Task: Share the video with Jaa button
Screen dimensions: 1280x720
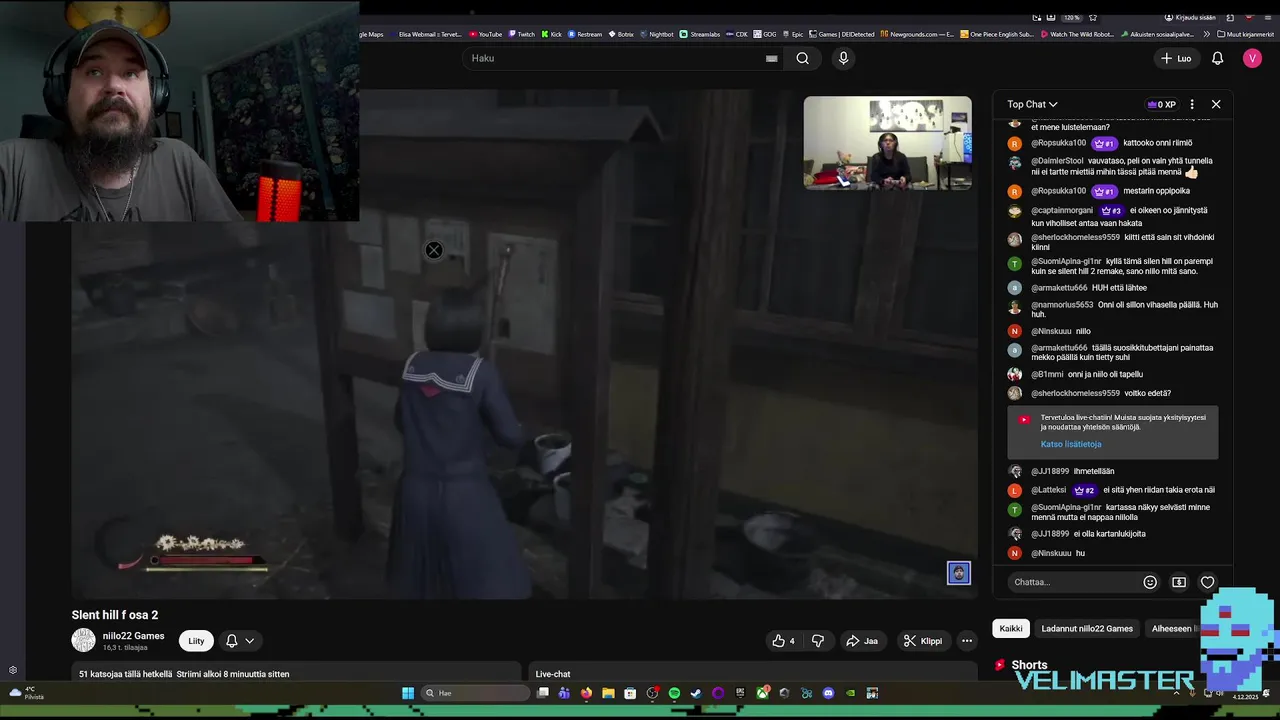Action: [x=861, y=641]
